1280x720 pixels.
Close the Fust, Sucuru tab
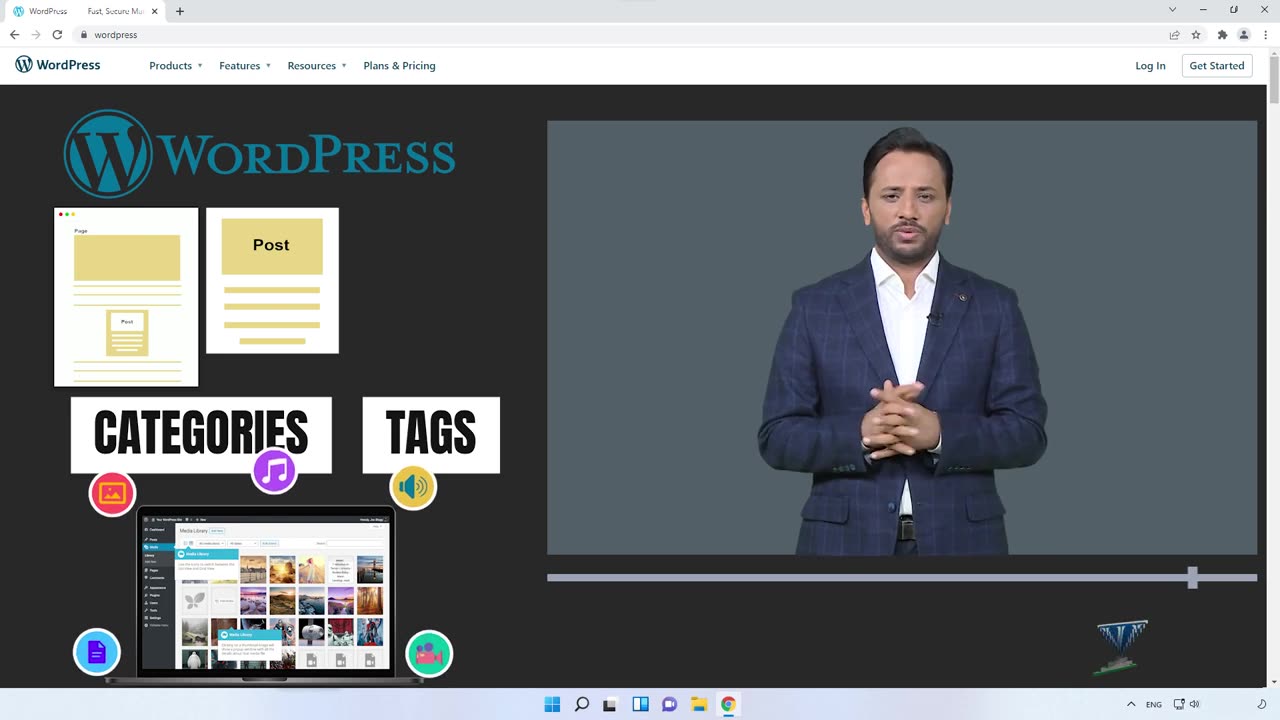click(x=155, y=11)
